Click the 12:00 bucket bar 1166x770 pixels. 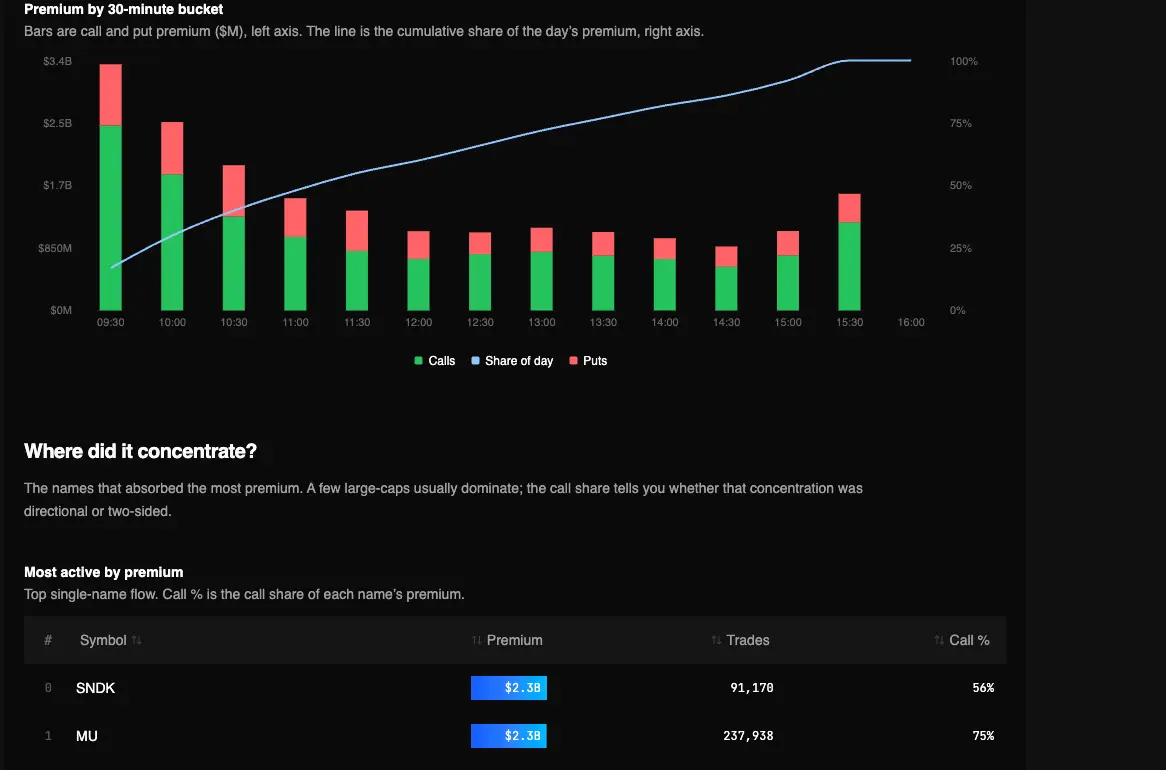pyautogui.click(x=419, y=271)
